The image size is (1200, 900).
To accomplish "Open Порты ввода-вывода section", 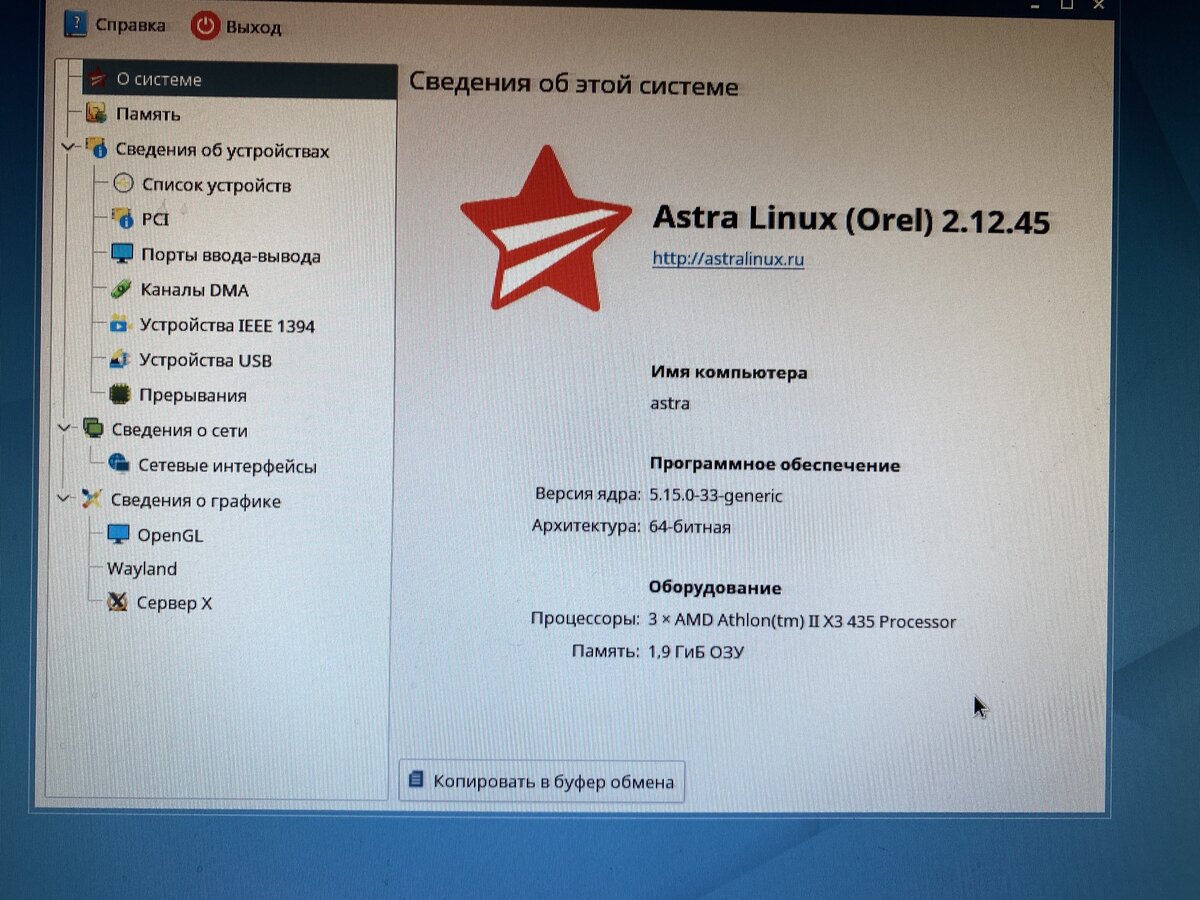I will (230, 255).
